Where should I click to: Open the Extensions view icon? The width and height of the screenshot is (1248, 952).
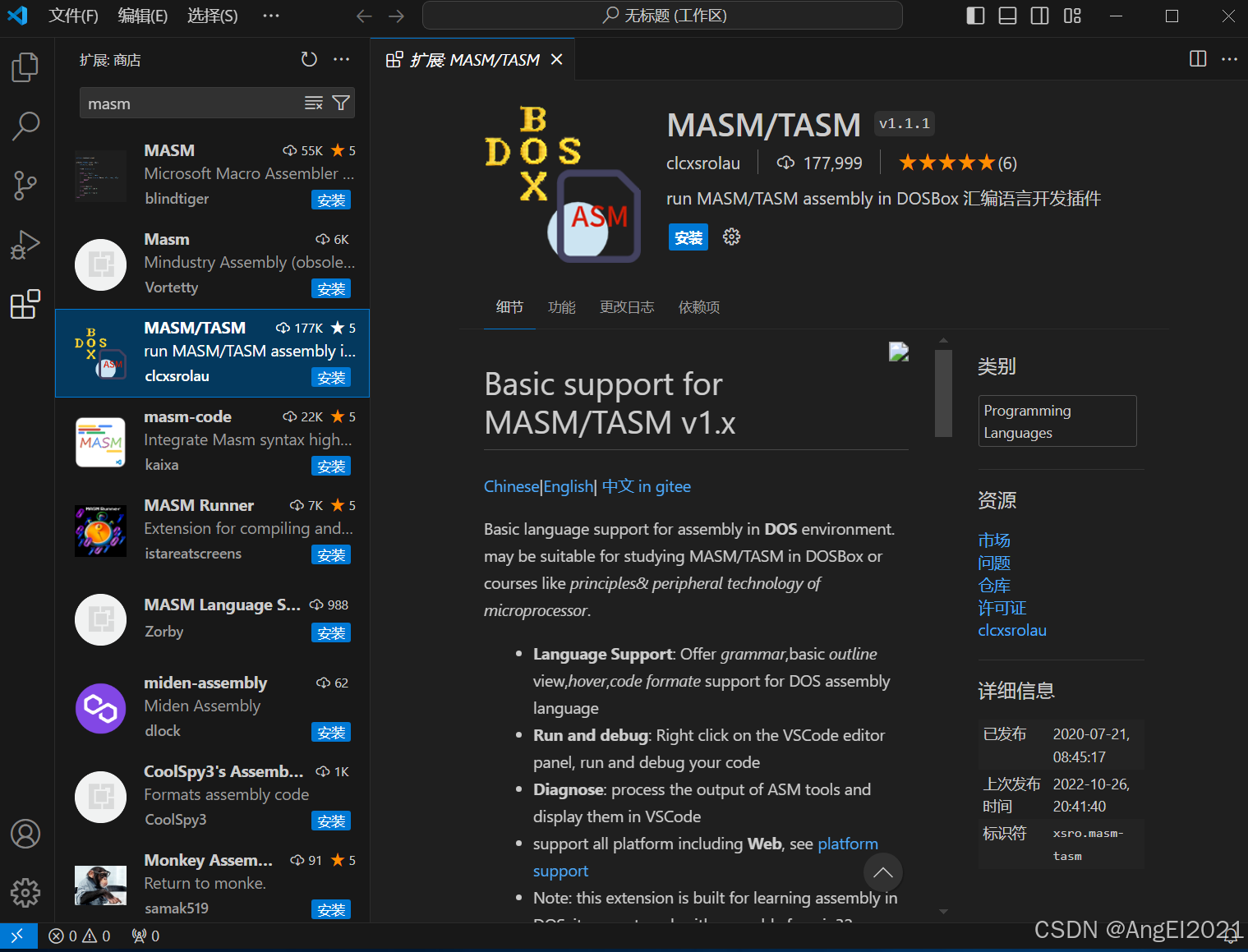[x=25, y=304]
